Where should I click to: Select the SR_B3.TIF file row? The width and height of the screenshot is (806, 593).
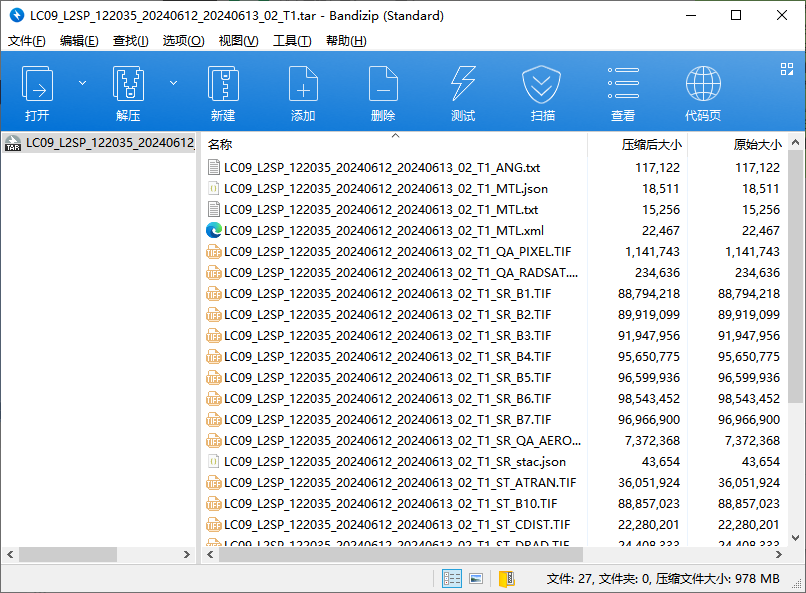(x=494, y=336)
